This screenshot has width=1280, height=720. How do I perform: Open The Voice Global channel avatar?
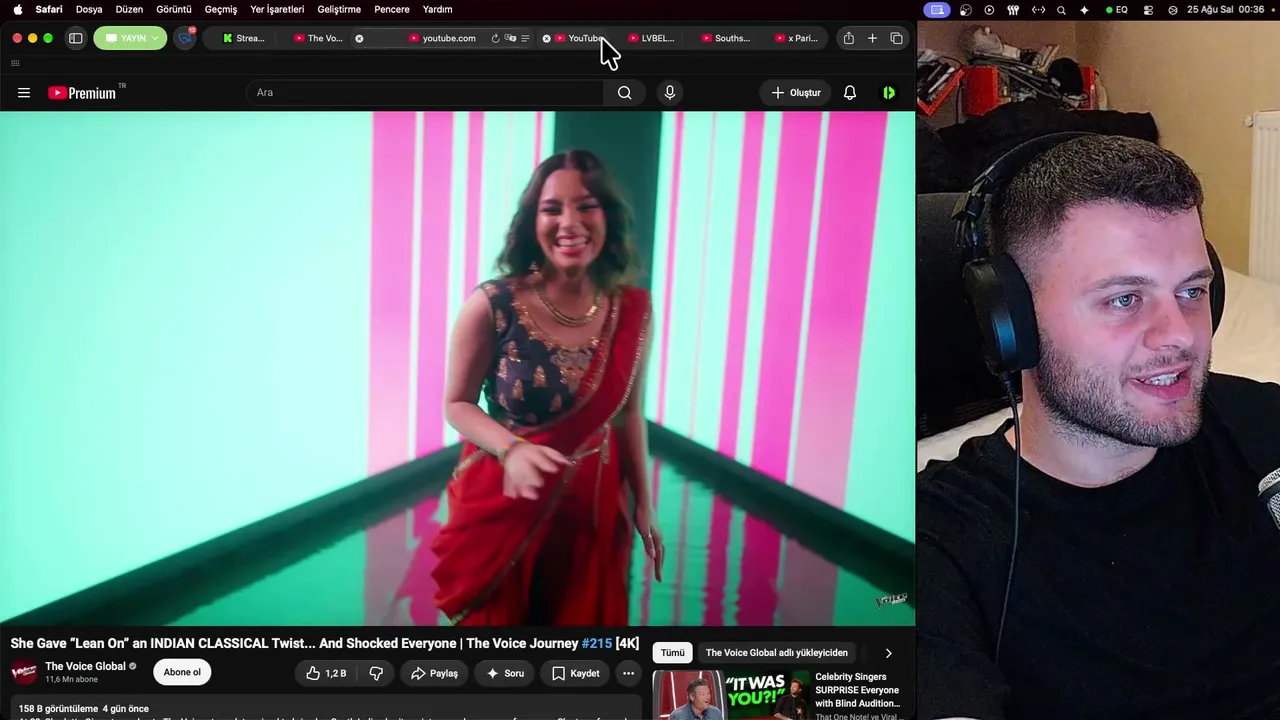pyautogui.click(x=24, y=672)
